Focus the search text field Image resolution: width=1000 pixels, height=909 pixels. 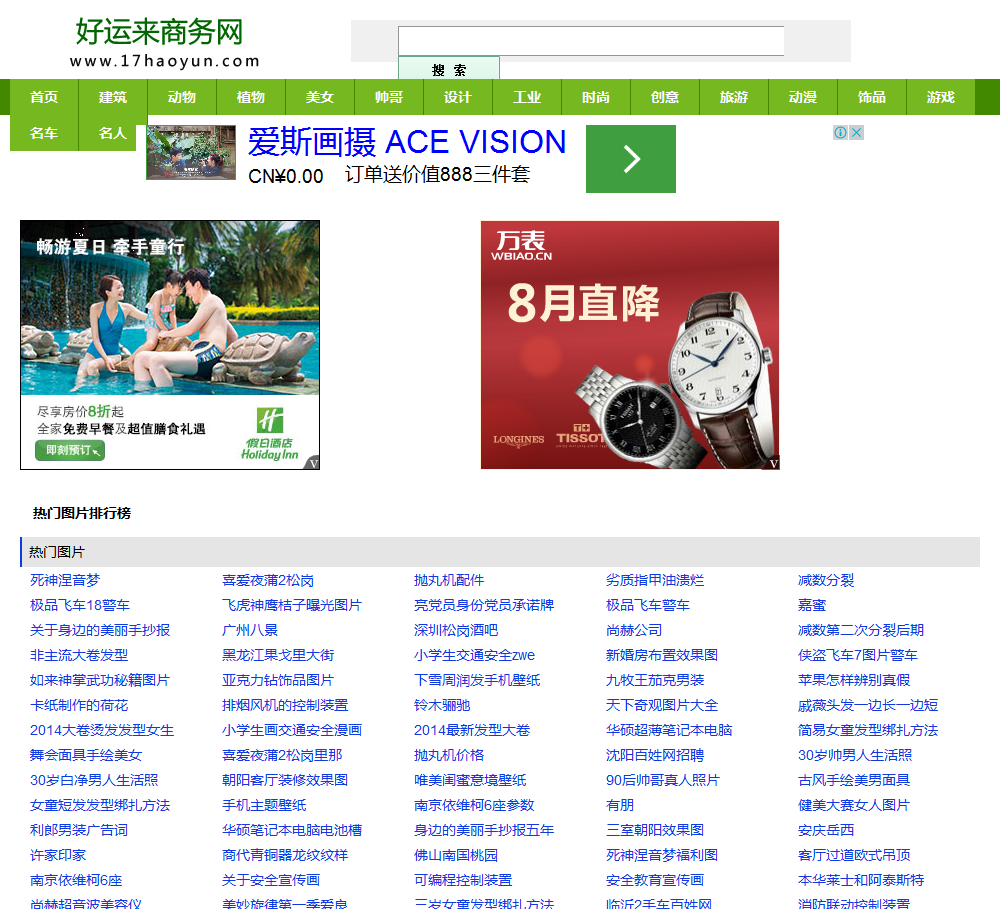tap(591, 41)
